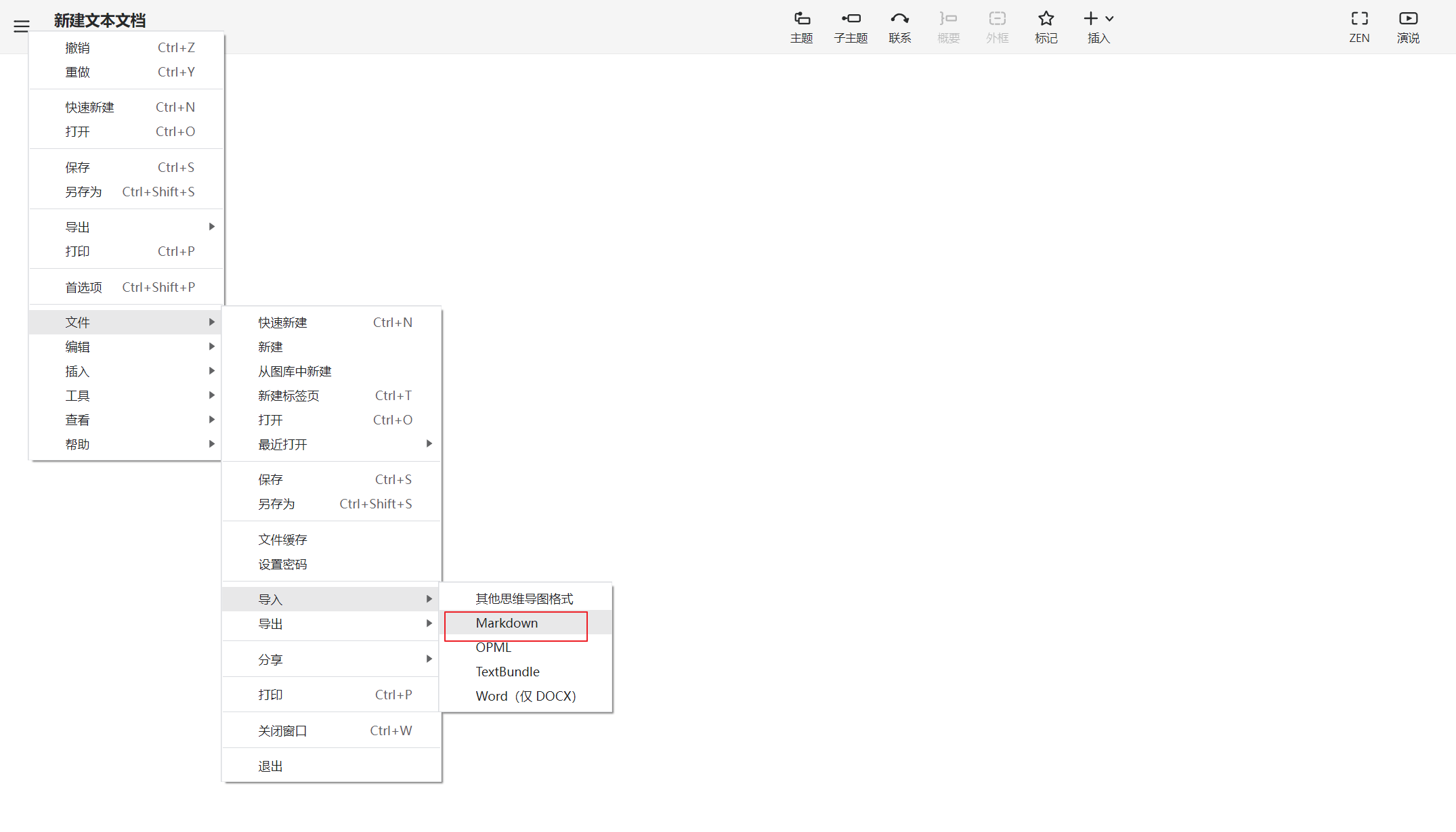Select TextBundle import format
This screenshot has height=832, width=1456.
click(x=508, y=672)
